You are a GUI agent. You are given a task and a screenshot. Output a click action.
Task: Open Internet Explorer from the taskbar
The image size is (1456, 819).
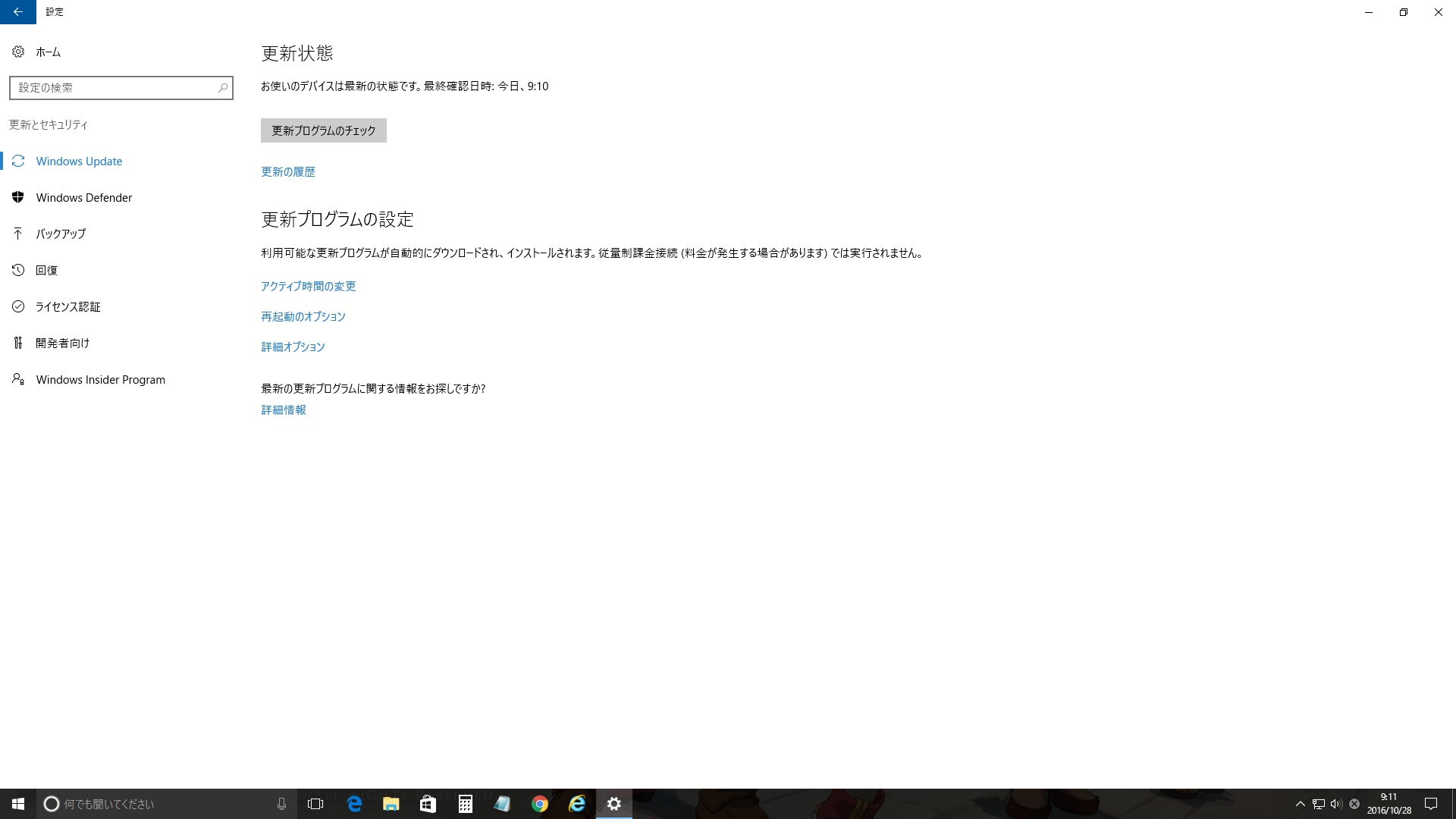pos(576,804)
